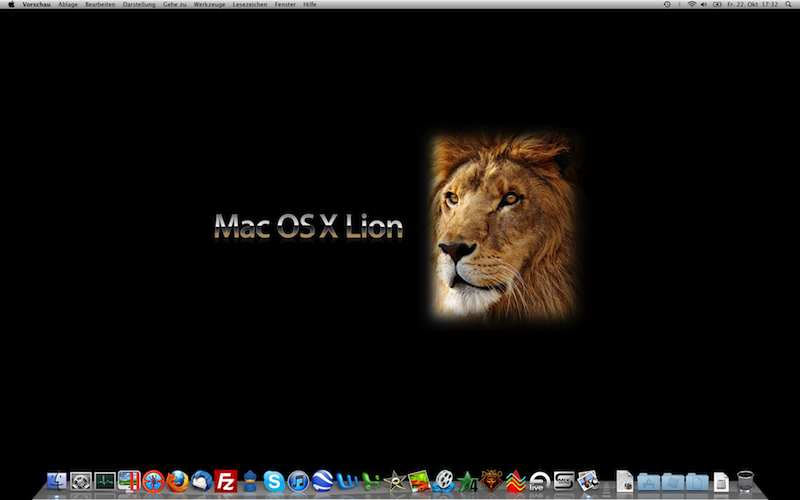This screenshot has width=800, height=500.
Task: Open Activity Monitor in the dock
Action: pyautogui.click(x=105, y=482)
